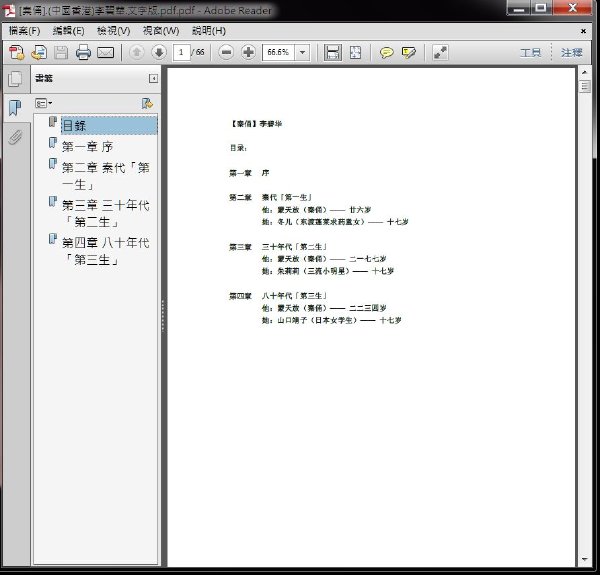Screen dimensions: 600x575
Task: Click the create PDF online icon
Action: point(16,52)
